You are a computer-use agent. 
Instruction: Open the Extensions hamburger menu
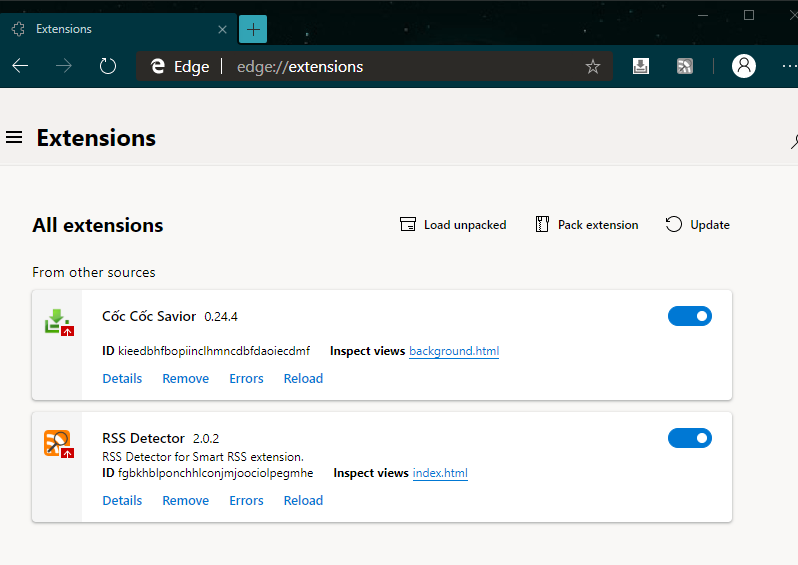[14, 137]
